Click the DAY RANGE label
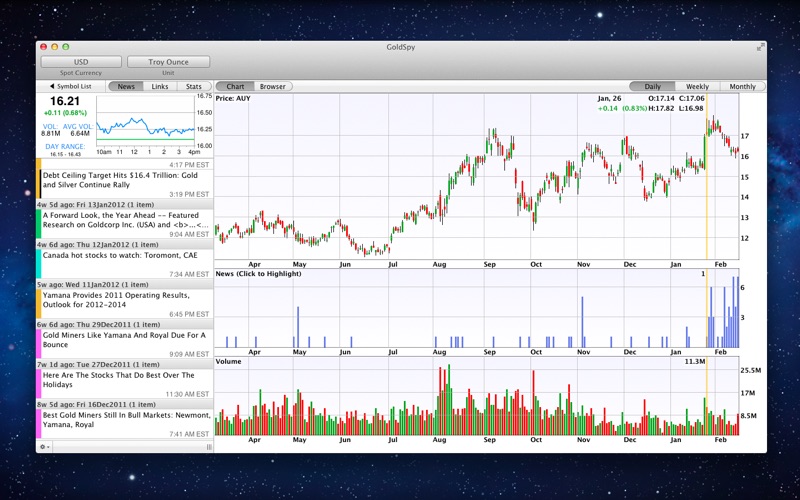The image size is (800, 500). [x=65, y=146]
